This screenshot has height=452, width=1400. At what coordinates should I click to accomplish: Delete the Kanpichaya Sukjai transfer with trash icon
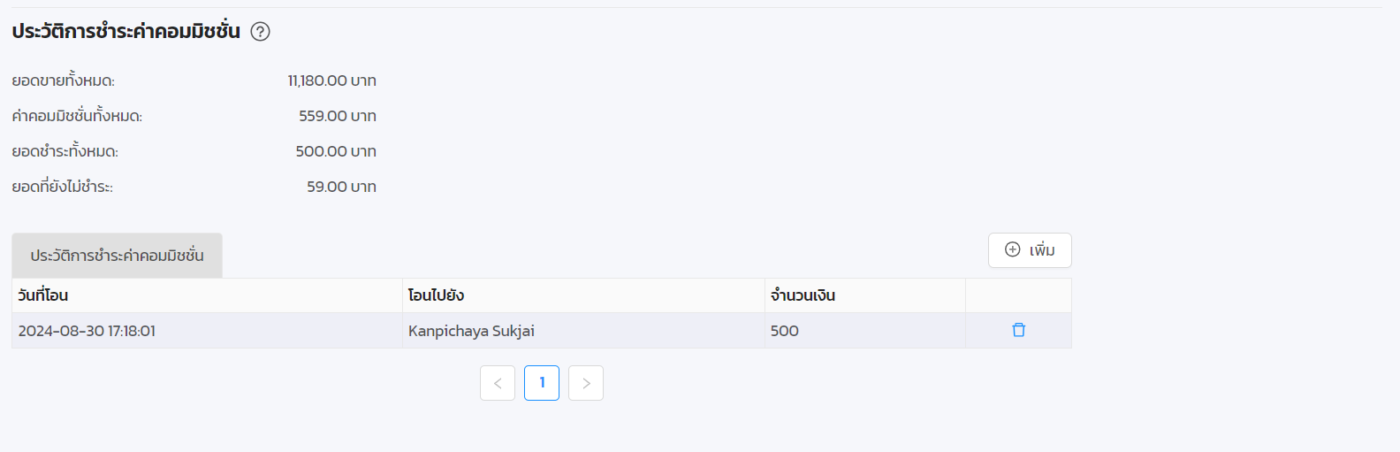tap(1018, 330)
